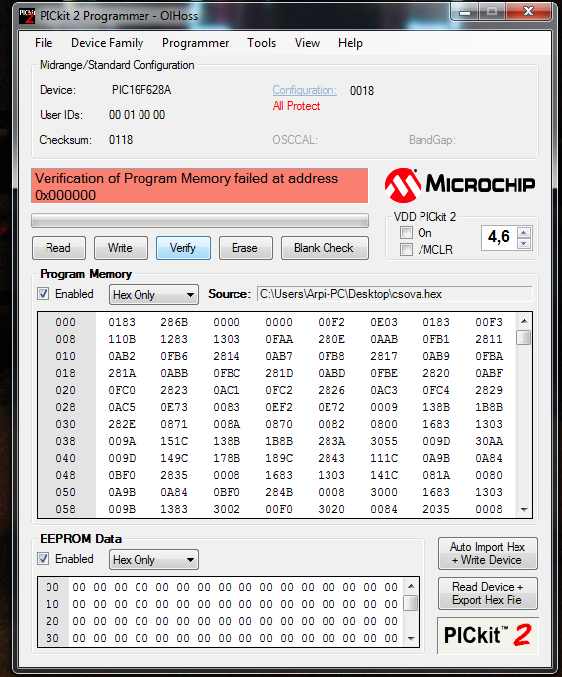Toggle the VDD PICkit 2 On checkbox
Image resolution: width=562 pixels, height=677 pixels.
(x=406, y=233)
